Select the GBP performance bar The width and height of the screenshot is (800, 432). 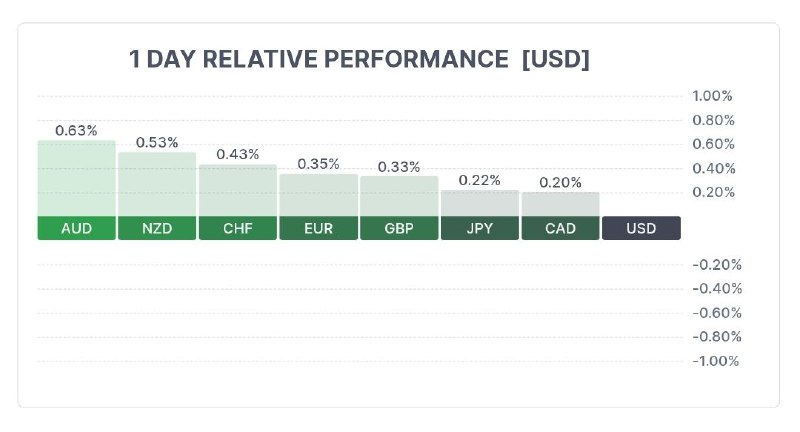(399, 196)
